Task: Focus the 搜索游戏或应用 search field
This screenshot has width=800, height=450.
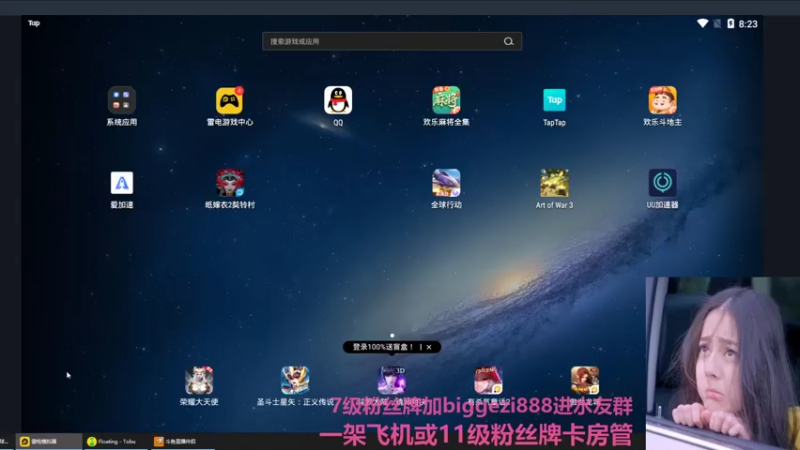Action: coord(392,41)
